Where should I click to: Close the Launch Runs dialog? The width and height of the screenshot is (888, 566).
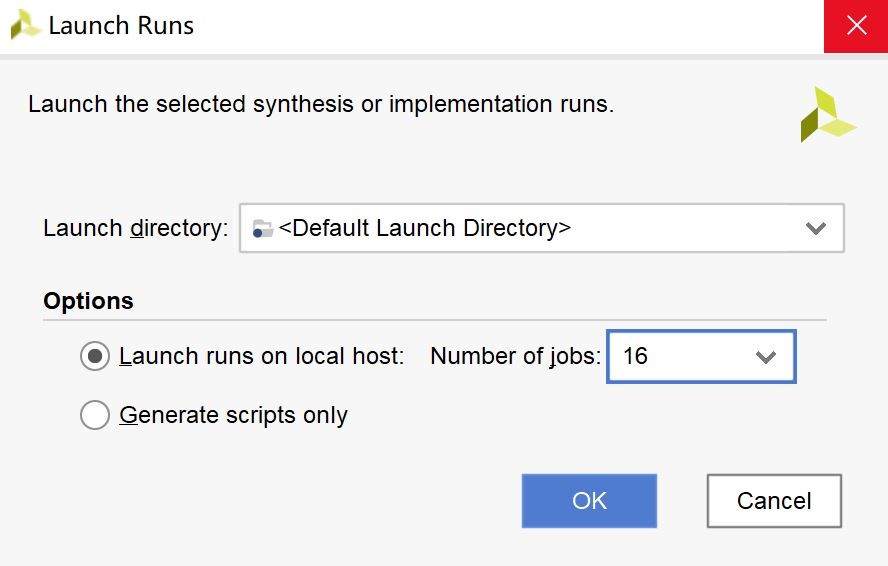pyautogui.click(x=856, y=26)
